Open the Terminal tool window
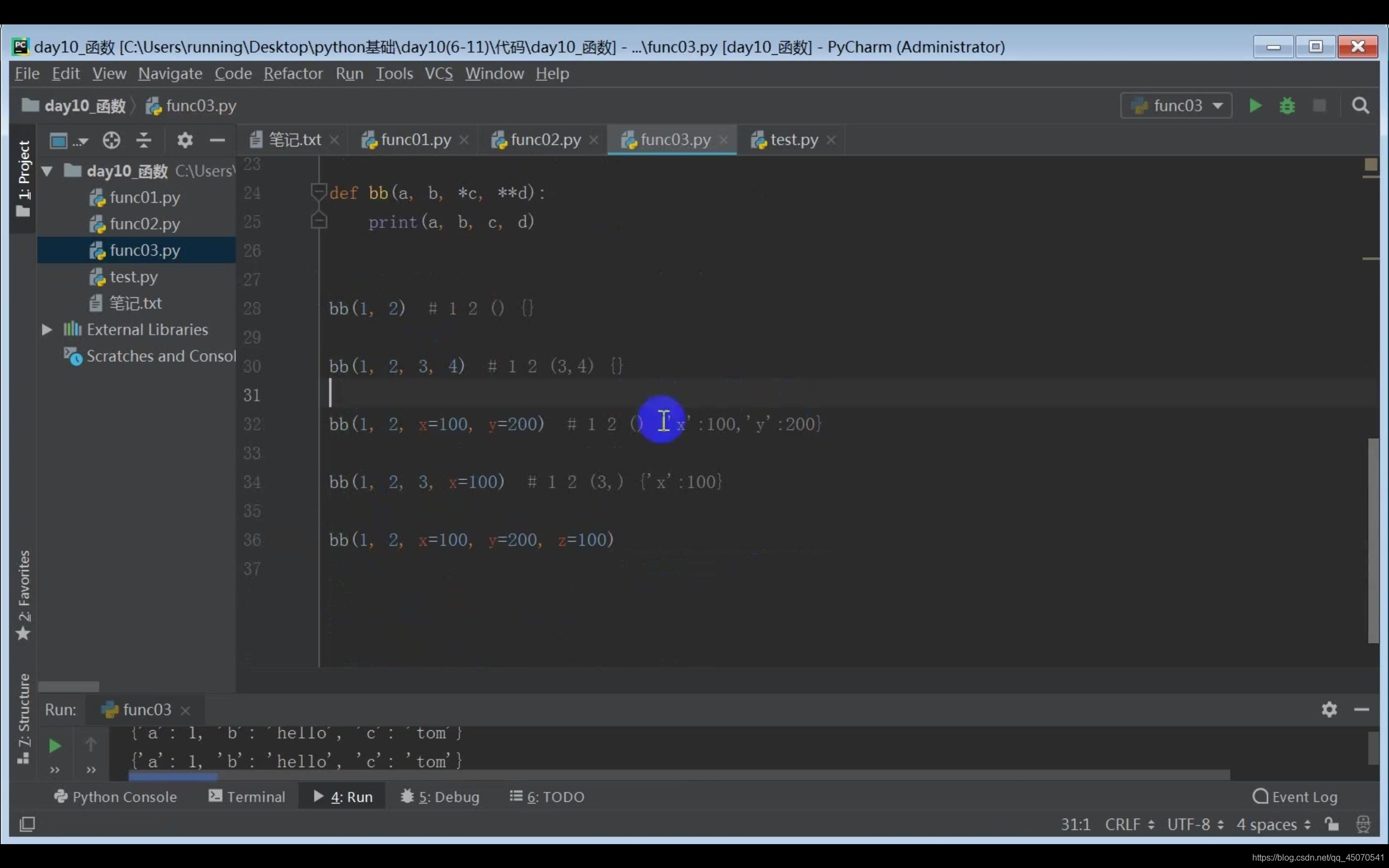 (x=247, y=797)
